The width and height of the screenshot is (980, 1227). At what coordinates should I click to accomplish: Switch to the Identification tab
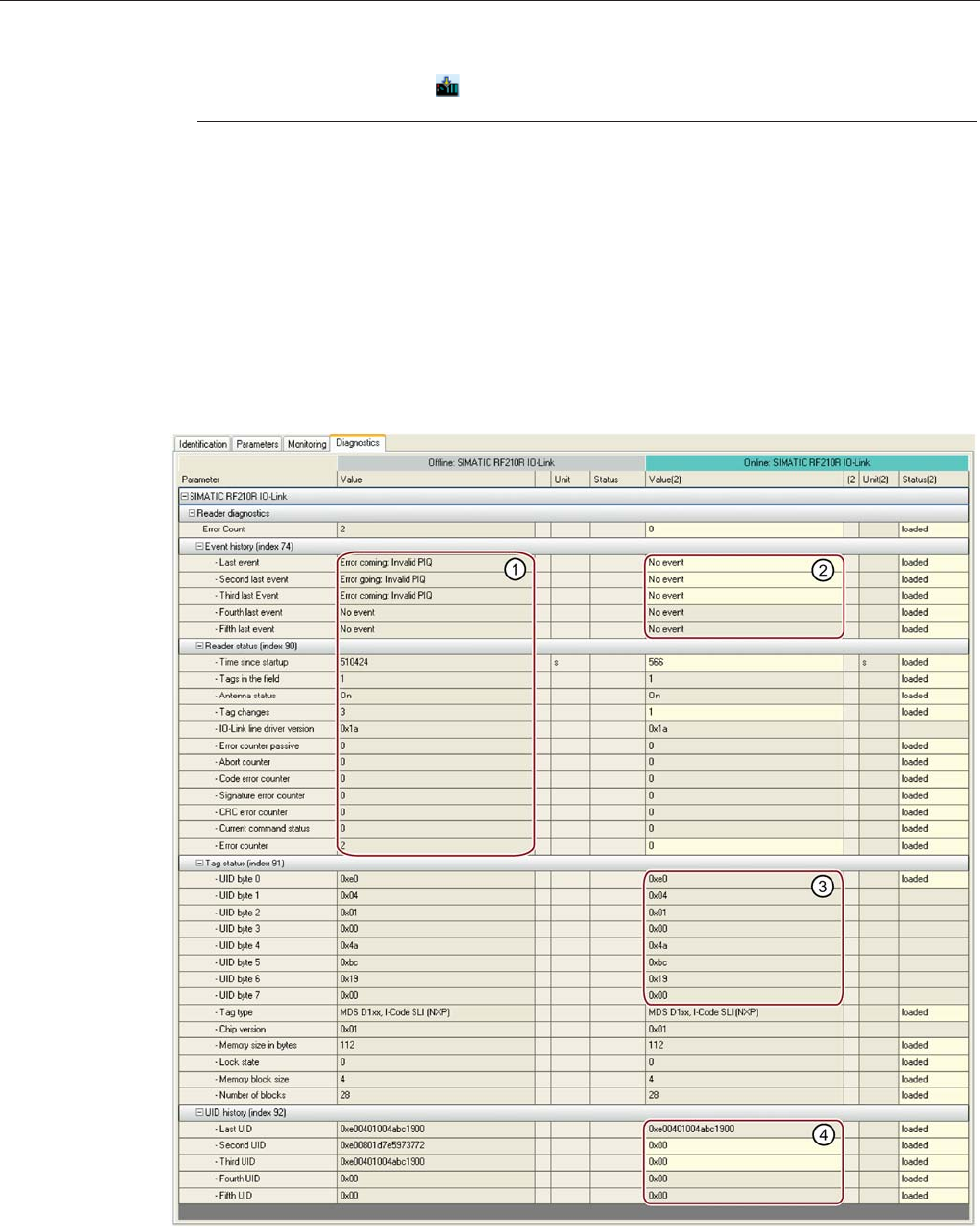click(203, 444)
